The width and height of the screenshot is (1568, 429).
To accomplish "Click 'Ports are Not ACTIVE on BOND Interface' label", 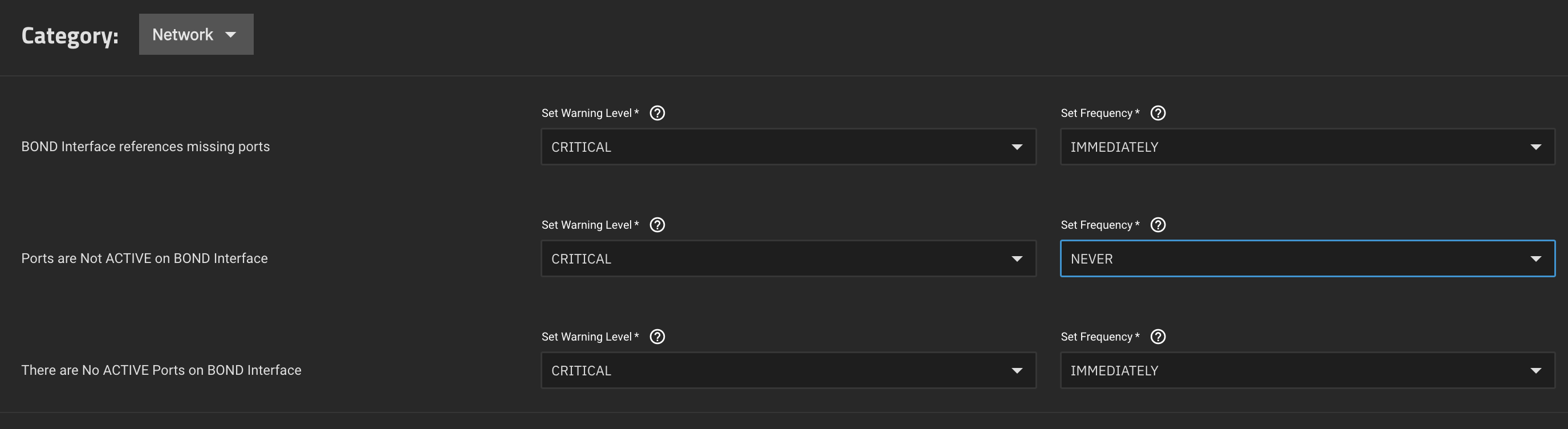I will (x=144, y=258).
